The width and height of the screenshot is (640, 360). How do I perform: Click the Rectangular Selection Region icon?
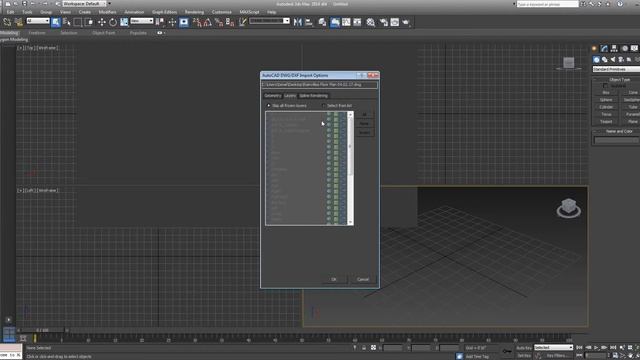click(x=78, y=22)
